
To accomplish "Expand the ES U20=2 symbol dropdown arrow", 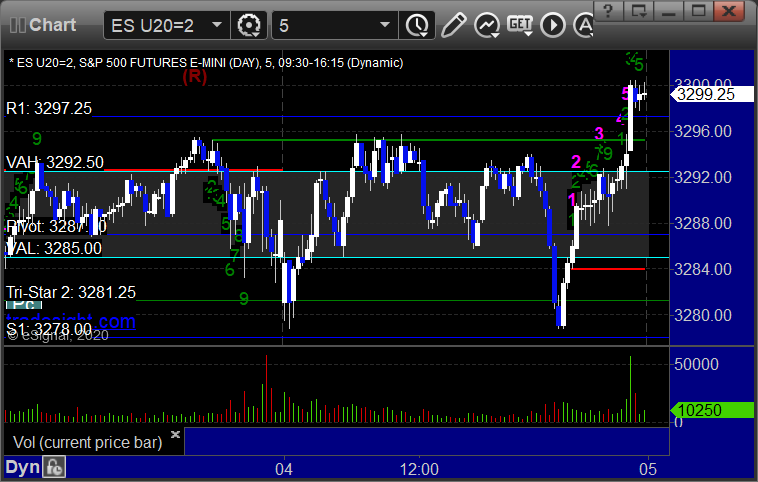I will point(217,25).
